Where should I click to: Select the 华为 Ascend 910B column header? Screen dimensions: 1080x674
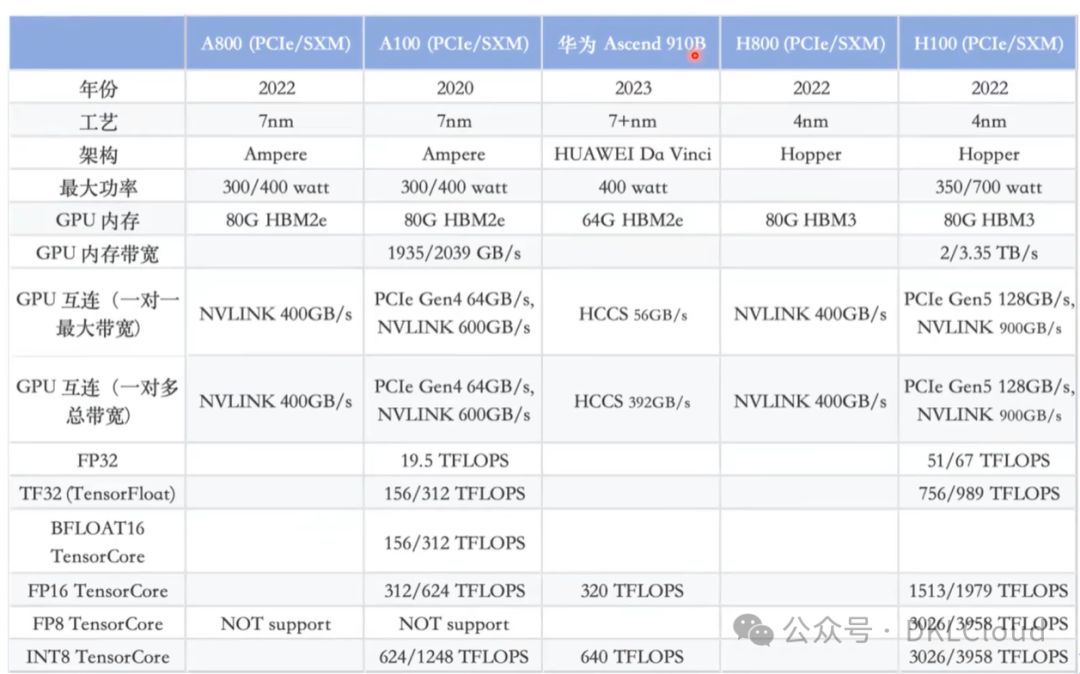632,44
